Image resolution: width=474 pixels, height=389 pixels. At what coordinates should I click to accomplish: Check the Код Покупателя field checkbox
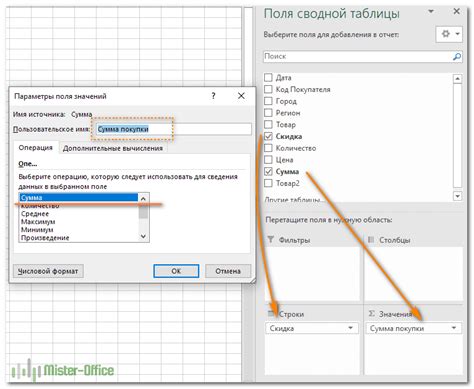click(x=268, y=89)
